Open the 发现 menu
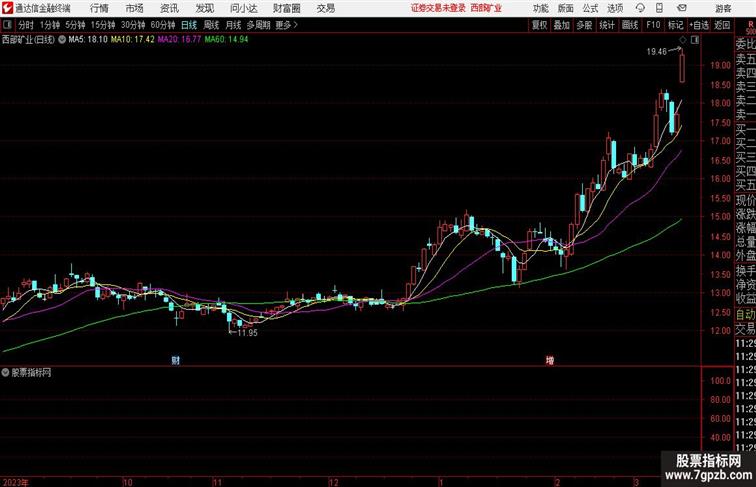The image size is (756, 487). pyautogui.click(x=204, y=8)
